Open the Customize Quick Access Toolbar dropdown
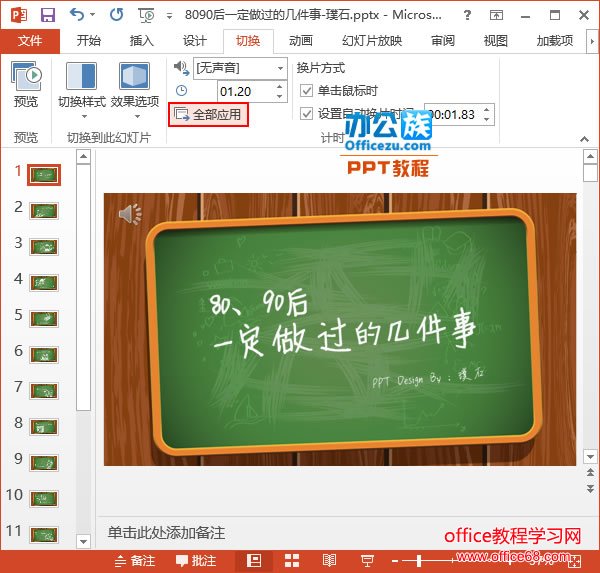 [x=169, y=16]
